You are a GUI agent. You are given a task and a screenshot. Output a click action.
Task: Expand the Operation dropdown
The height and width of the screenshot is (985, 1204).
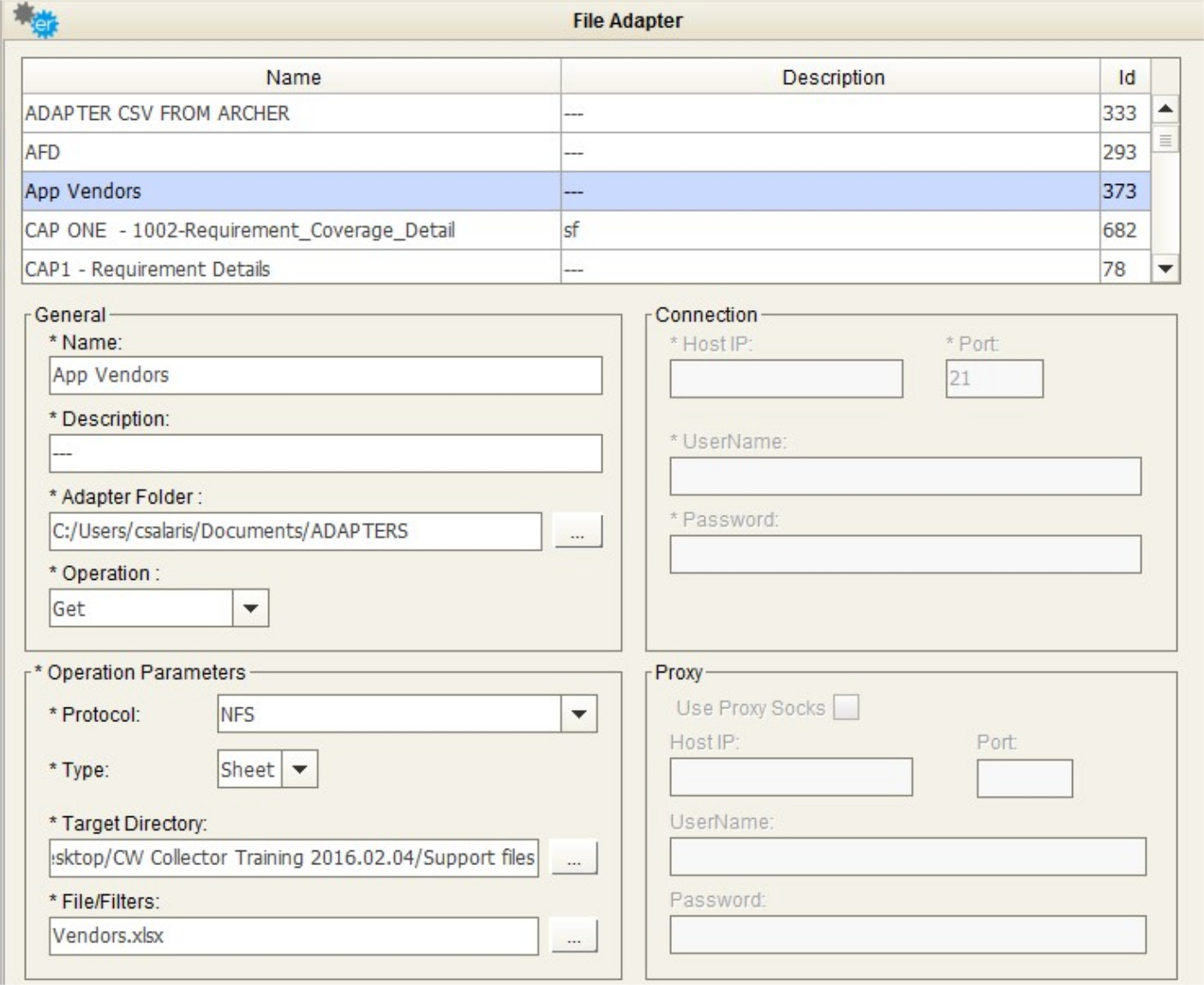tap(250, 608)
